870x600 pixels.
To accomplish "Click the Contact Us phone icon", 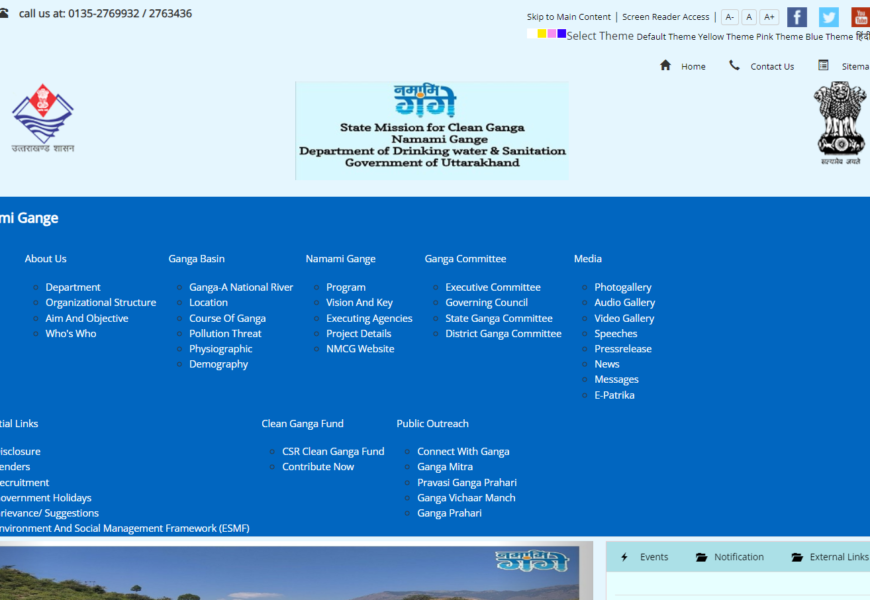I will click(735, 65).
